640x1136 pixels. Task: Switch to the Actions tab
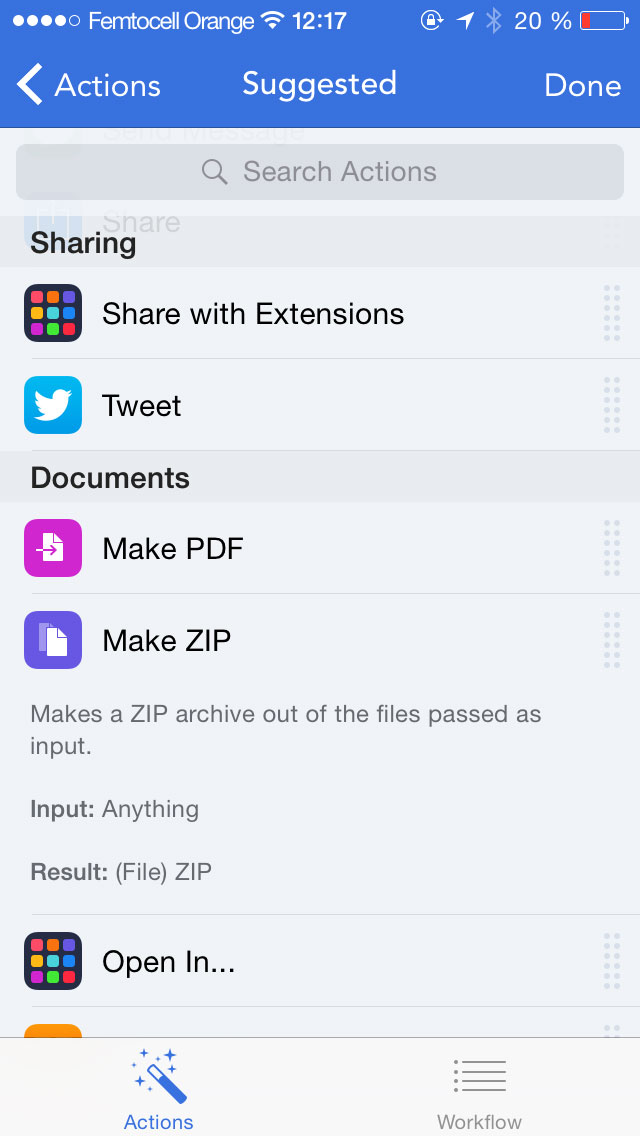coord(159,1088)
